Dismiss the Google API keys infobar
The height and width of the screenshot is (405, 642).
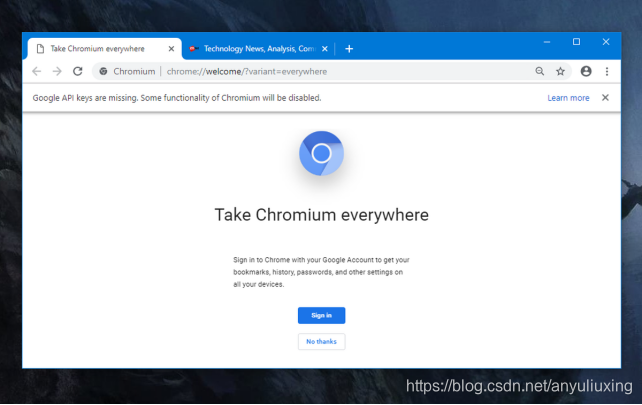click(x=605, y=97)
